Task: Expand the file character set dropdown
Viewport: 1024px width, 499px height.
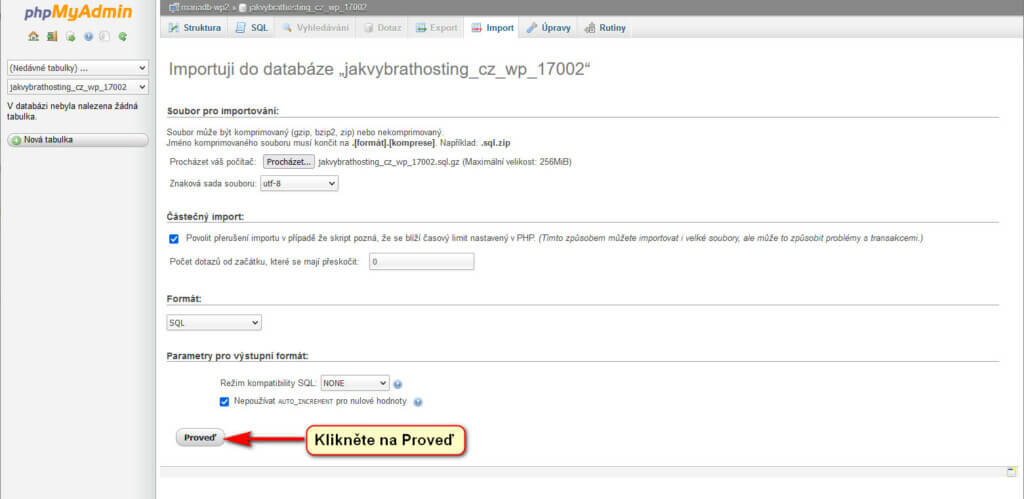Action: click(299, 183)
